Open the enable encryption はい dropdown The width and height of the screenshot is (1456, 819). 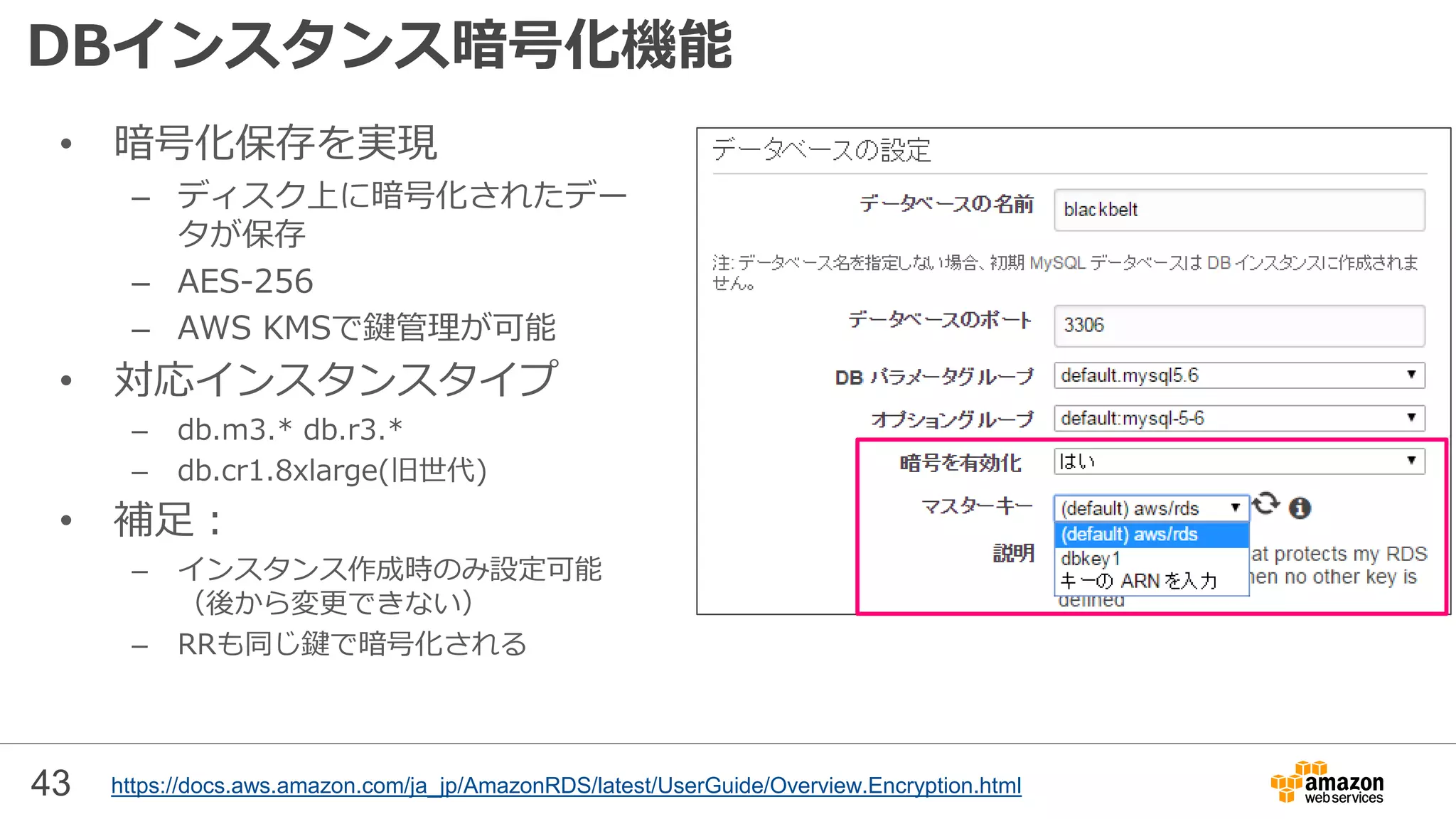point(1239,461)
